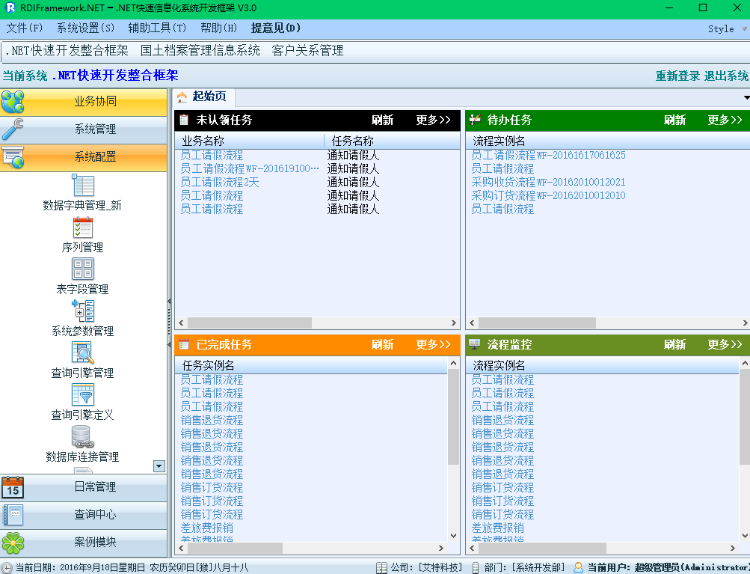Screen dimensions: 750x574
Task: Refresh the 流程监控 panel
Action: point(675,344)
